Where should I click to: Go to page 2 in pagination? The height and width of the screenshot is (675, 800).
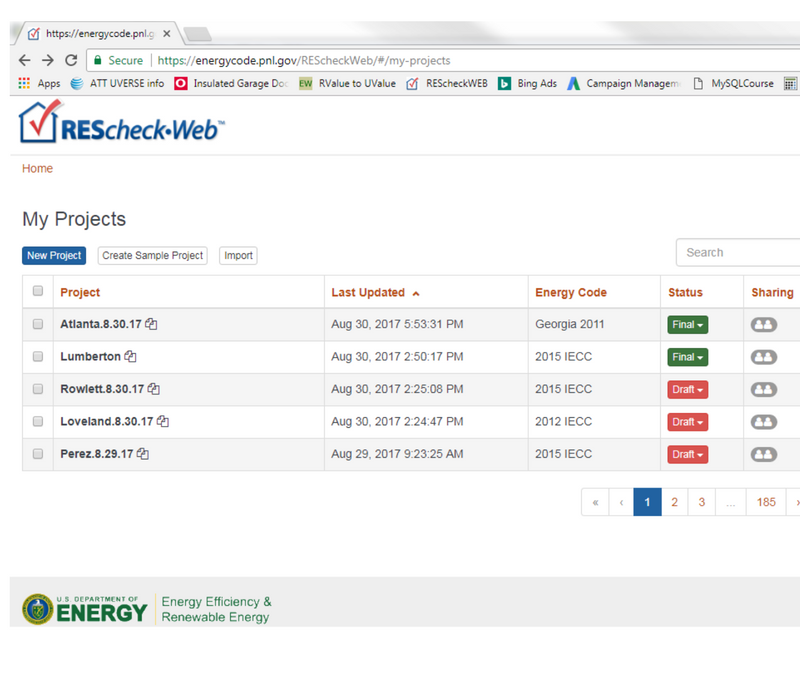tap(674, 502)
